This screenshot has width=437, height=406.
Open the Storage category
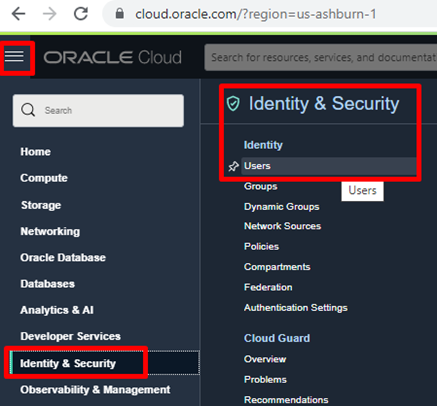(41, 205)
